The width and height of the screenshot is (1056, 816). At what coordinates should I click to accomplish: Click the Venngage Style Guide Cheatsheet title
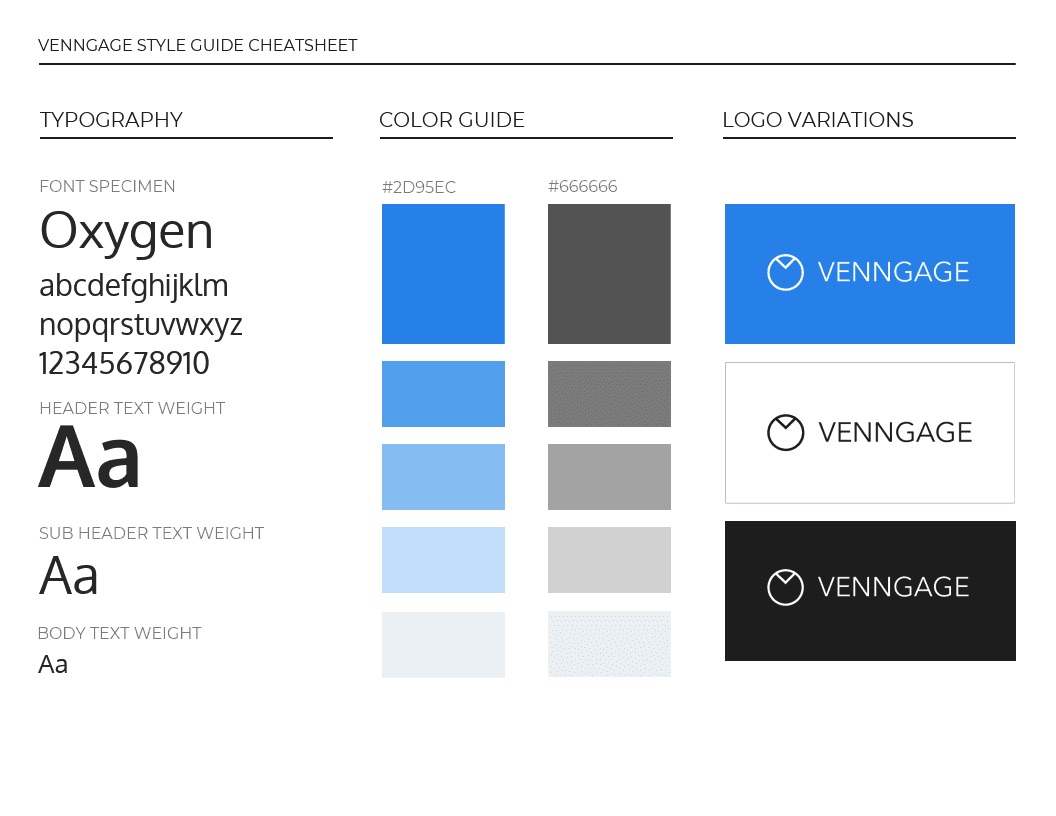point(197,45)
